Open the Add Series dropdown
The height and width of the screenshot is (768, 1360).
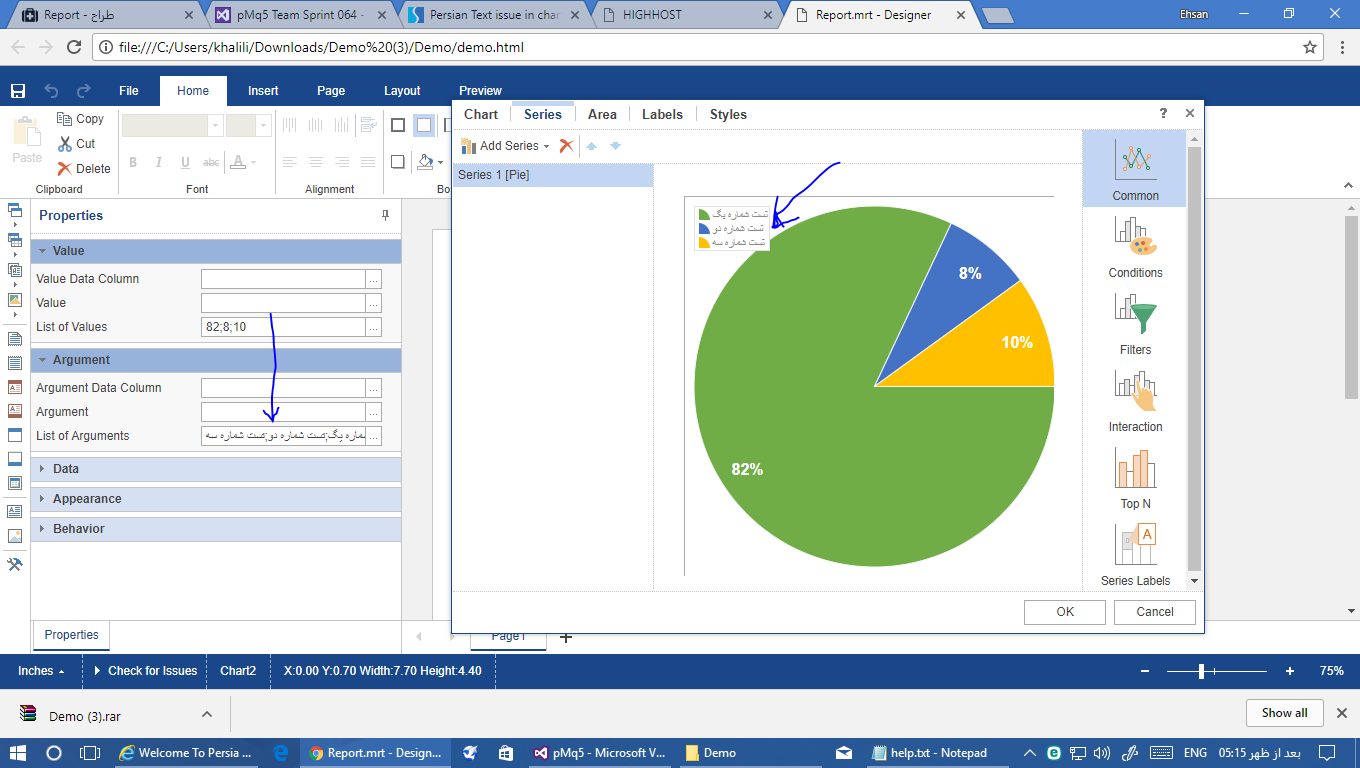(505, 146)
